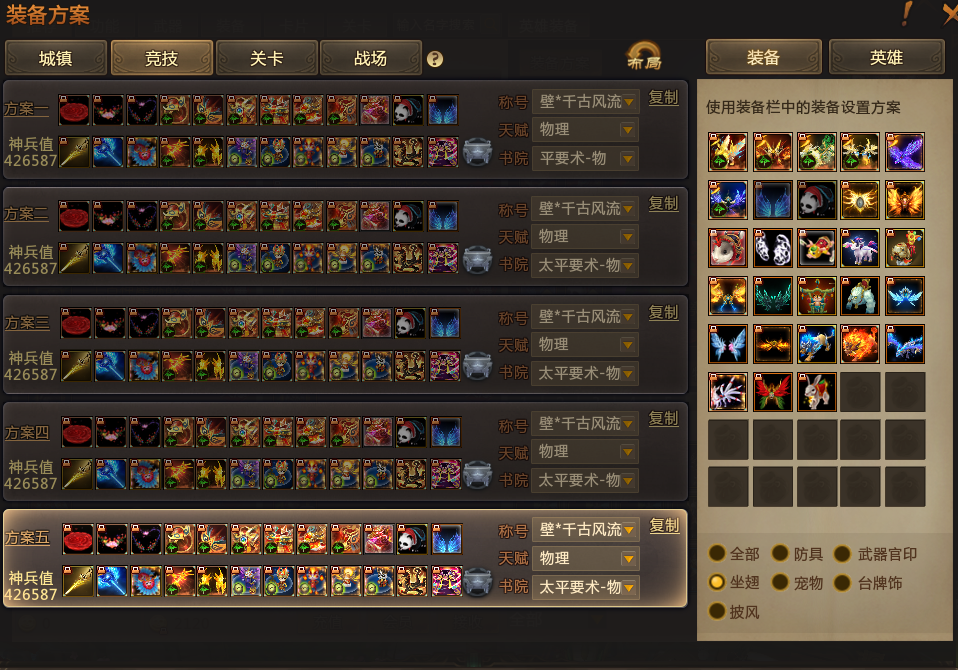Select the blue wings icon in 方案五's top row

pos(447,539)
